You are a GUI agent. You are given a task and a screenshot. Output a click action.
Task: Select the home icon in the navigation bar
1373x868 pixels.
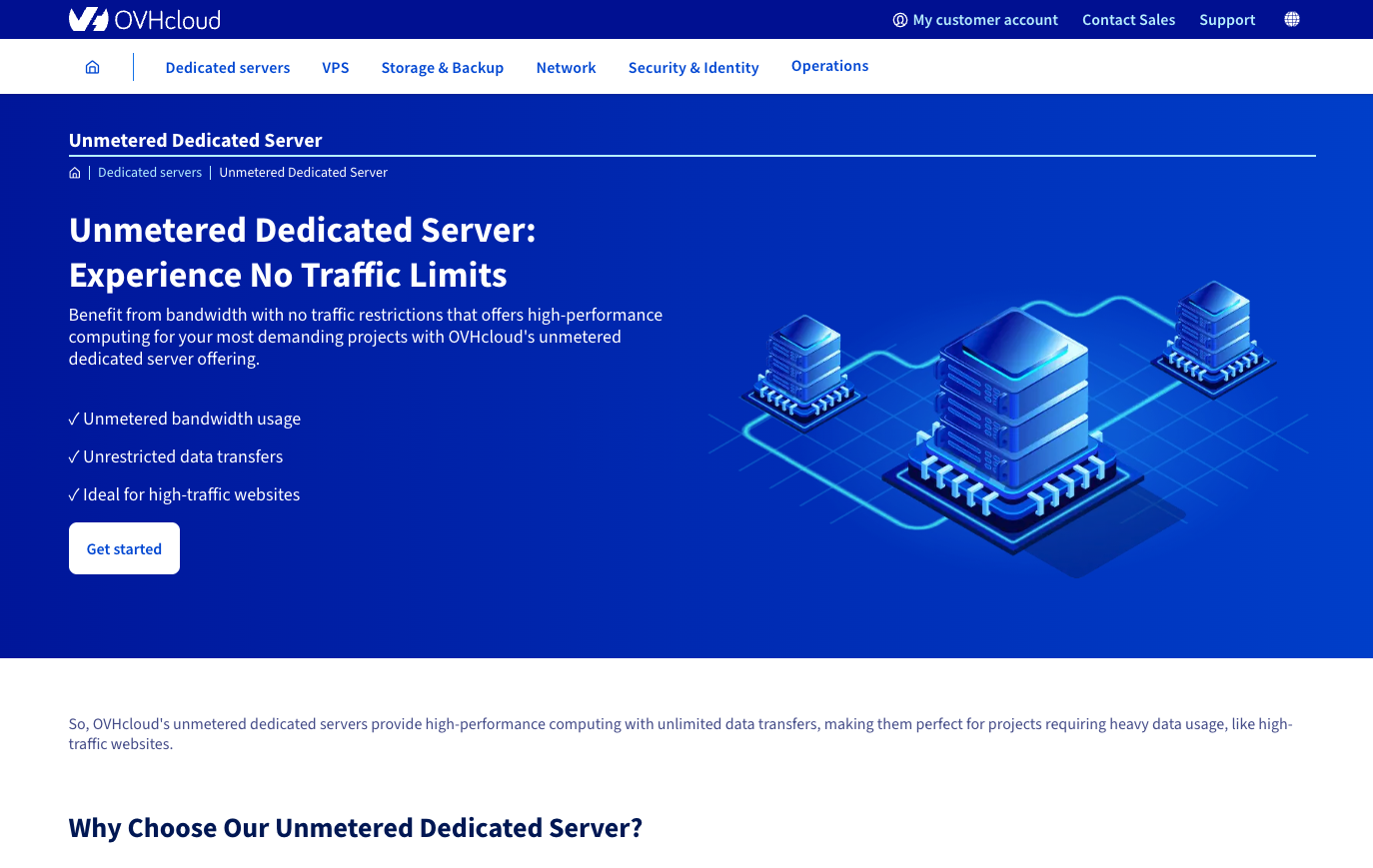click(92, 66)
